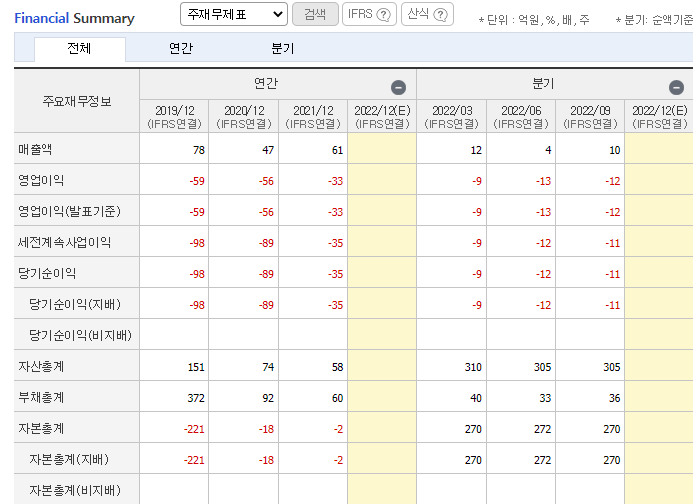Screen dimensions: 693x504
Task: Click 부채총계 value 33 for 2022/06
Action: (545, 398)
